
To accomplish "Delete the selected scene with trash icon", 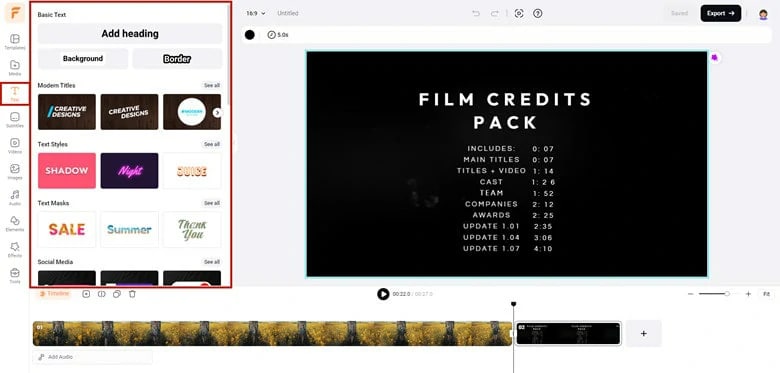I will pos(132,294).
